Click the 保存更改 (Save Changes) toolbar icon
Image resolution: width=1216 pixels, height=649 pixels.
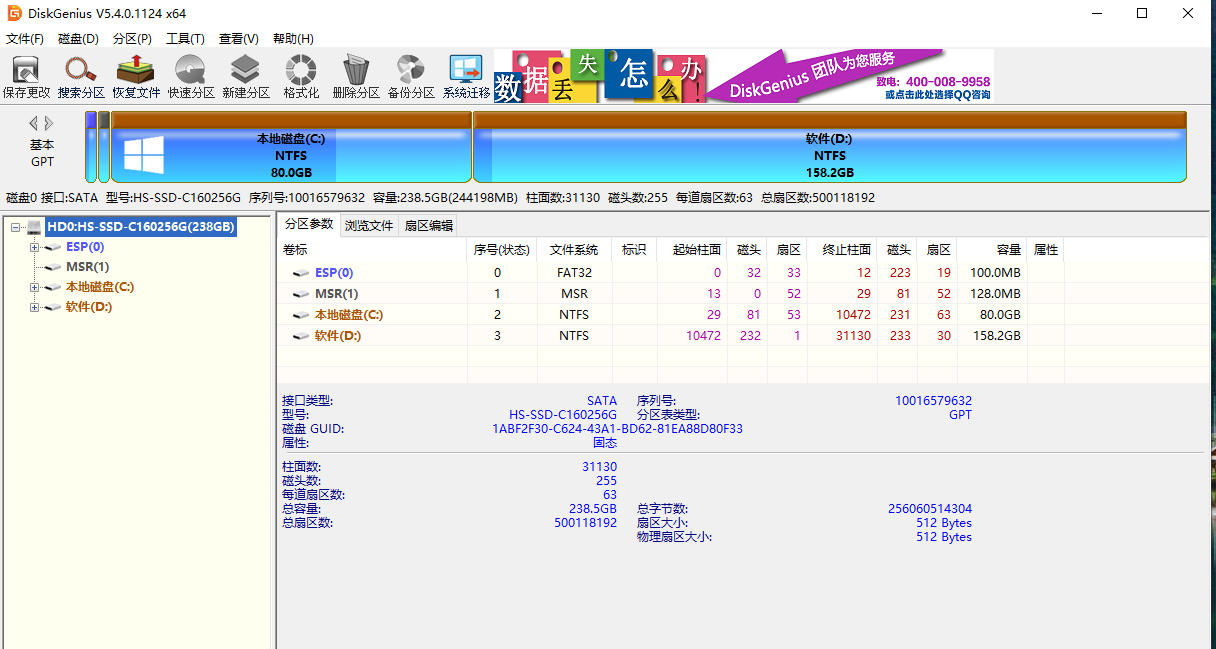25,75
